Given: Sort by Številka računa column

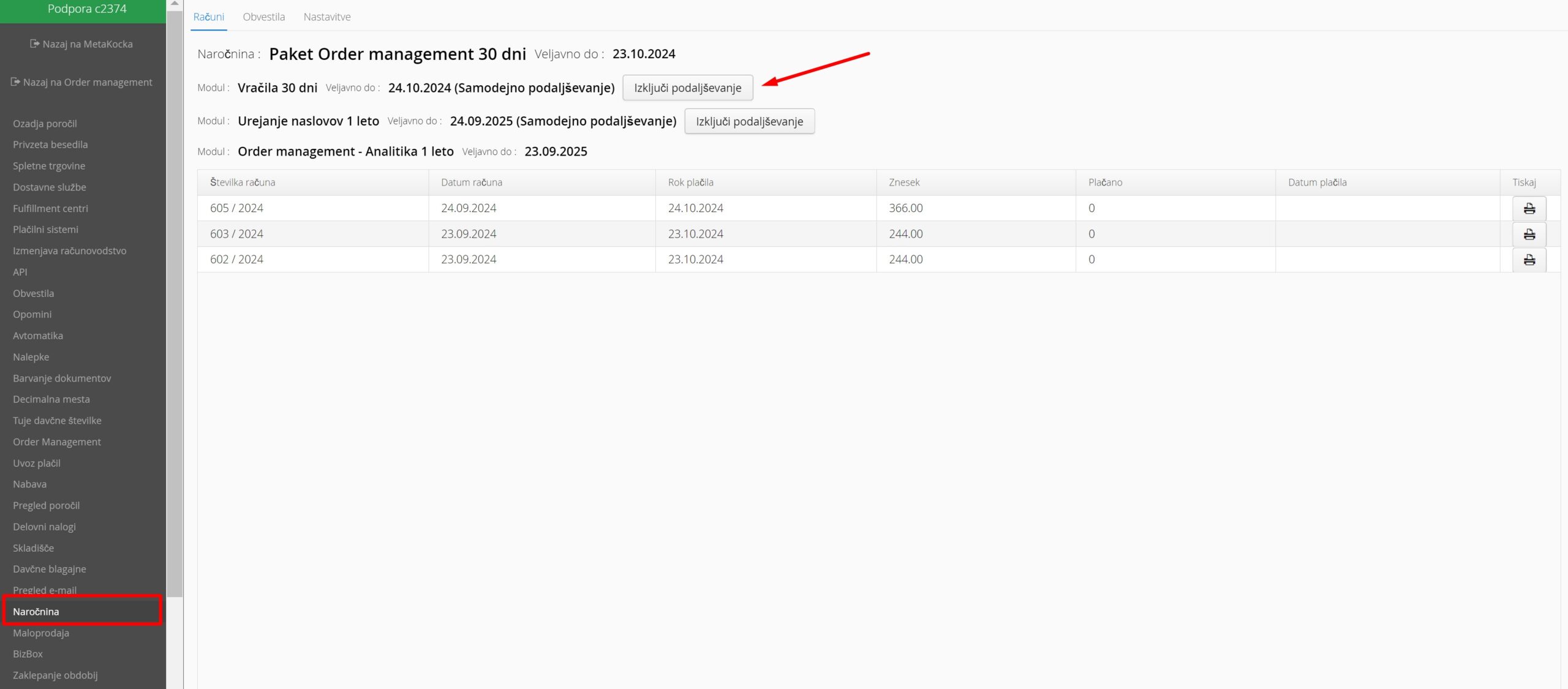Looking at the screenshot, I should (243, 183).
